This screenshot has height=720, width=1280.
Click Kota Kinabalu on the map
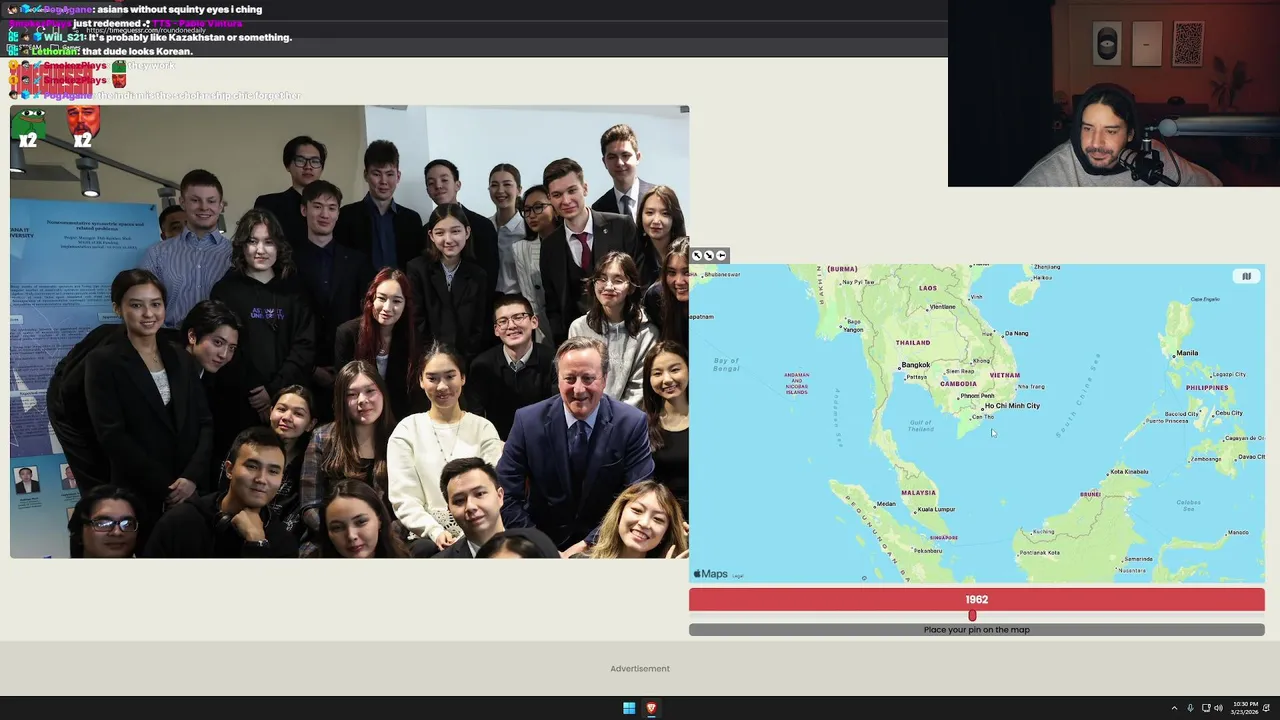point(1130,471)
